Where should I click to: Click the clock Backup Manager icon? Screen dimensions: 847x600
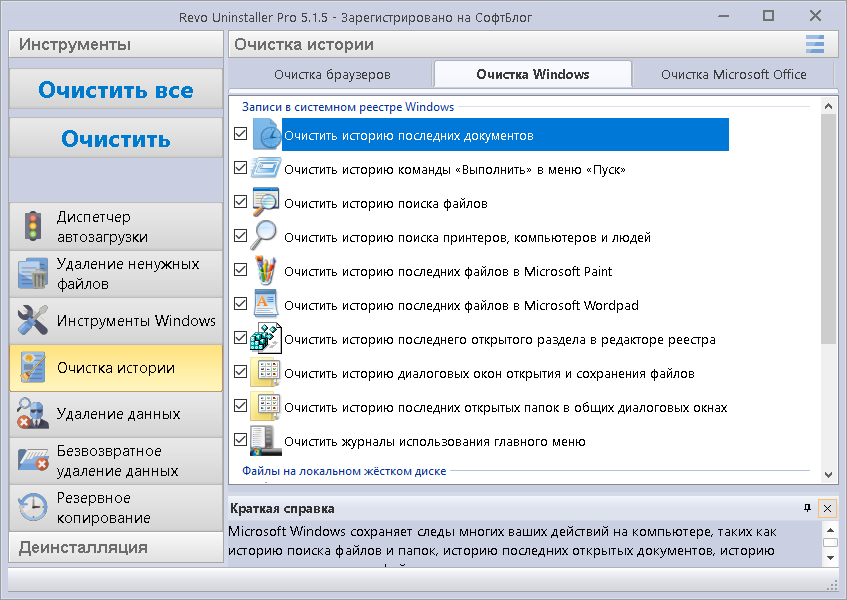pos(33,508)
